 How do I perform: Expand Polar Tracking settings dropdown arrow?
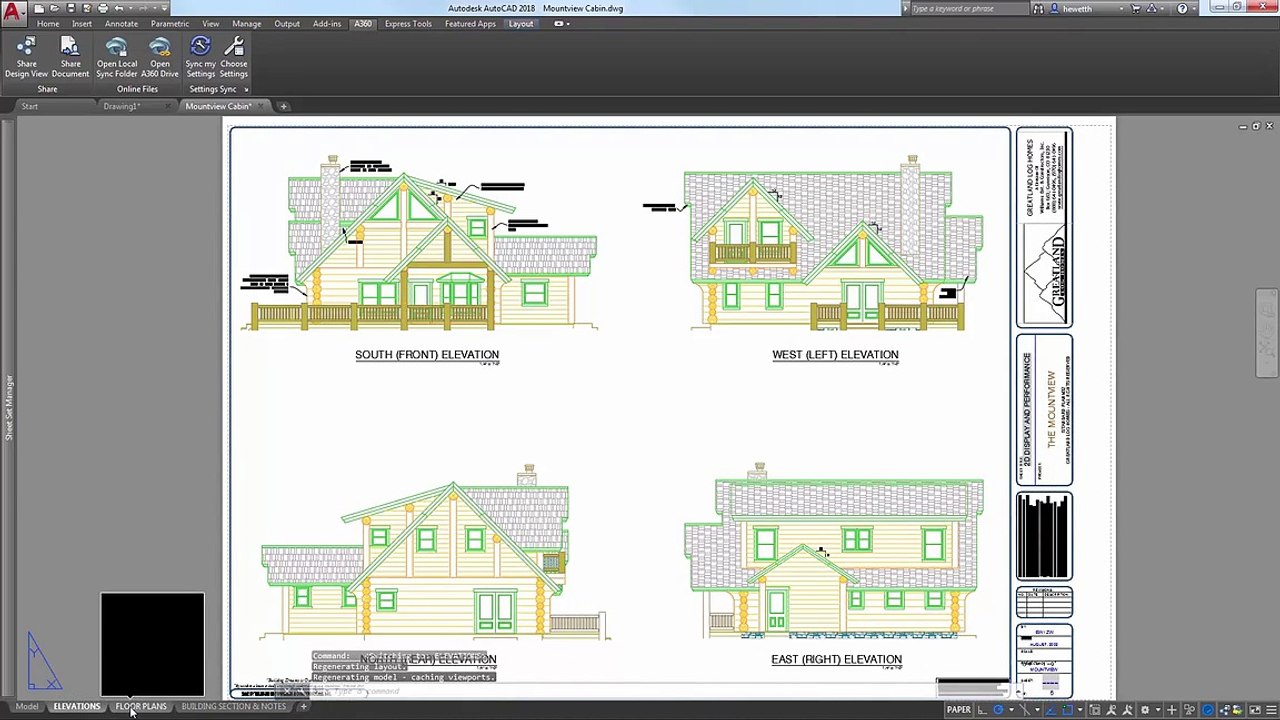(1012, 710)
